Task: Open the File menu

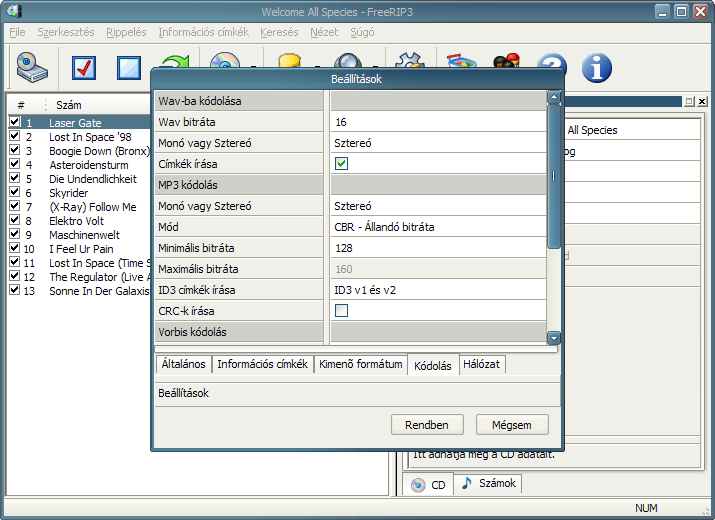Action: click(x=17, y=32)
